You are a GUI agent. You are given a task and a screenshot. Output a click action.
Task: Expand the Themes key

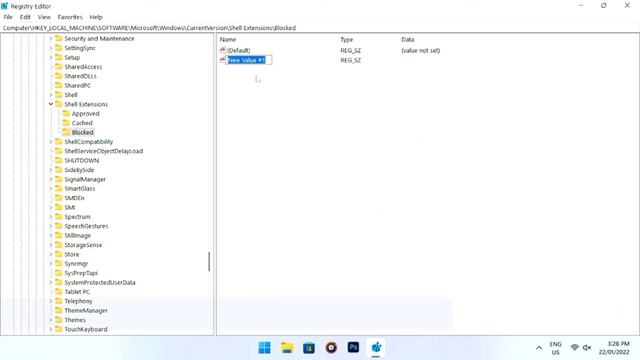51,320
